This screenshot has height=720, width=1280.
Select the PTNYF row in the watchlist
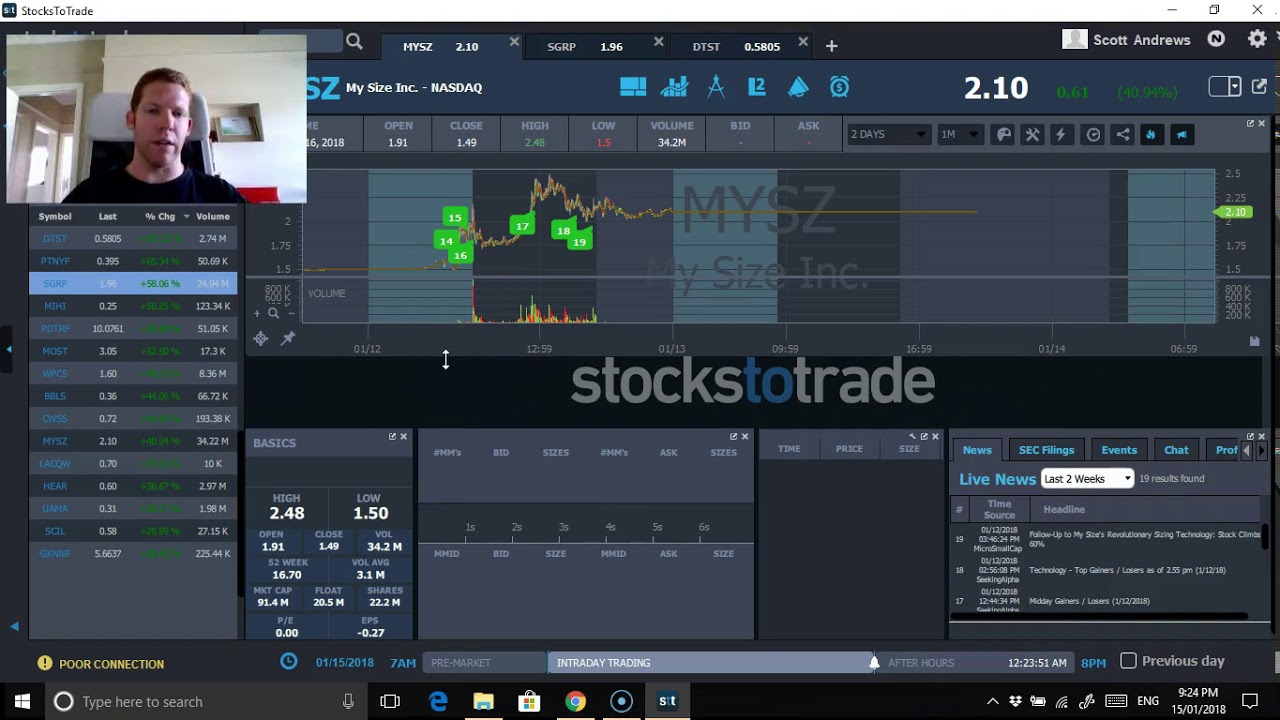coord(133,261)
